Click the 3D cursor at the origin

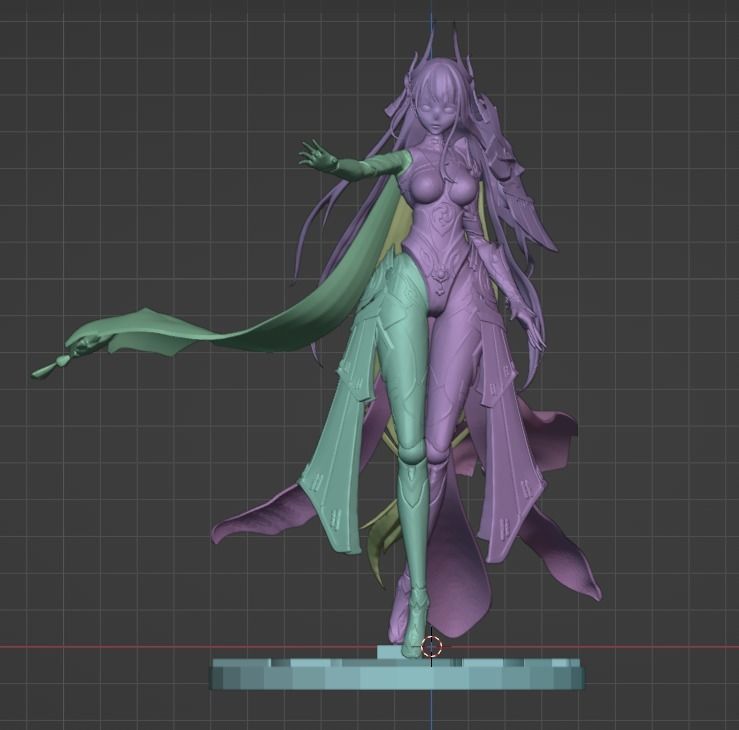431,647
